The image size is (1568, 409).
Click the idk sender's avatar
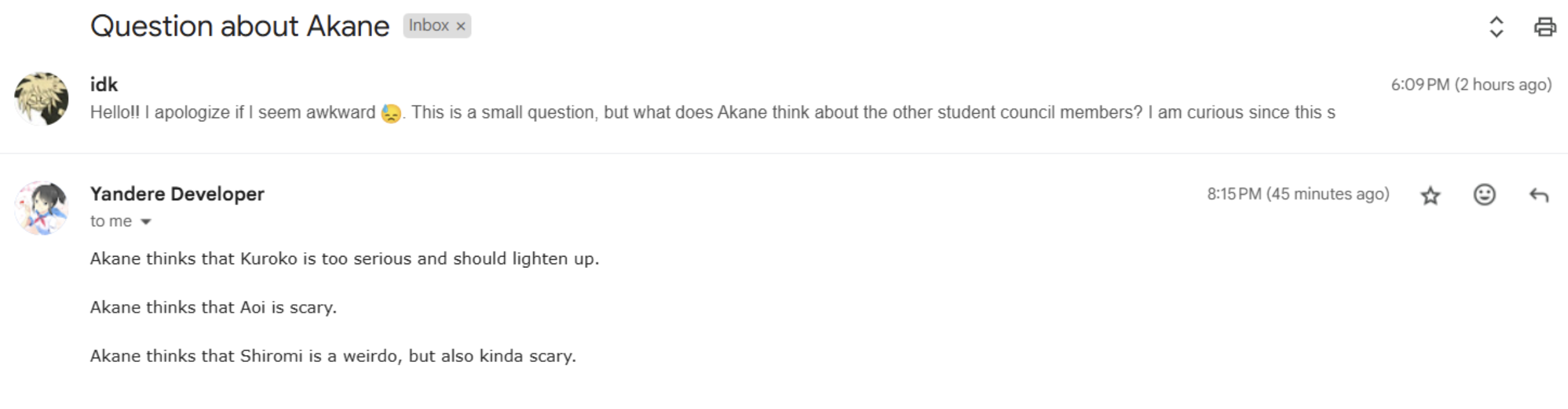(41, 98)
